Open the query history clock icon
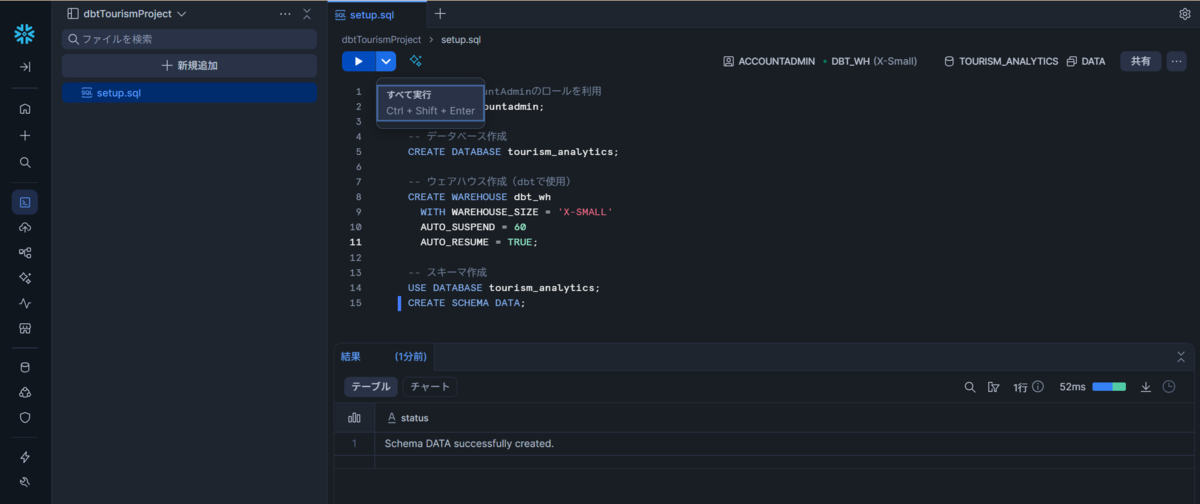This screenshot has width=1200, height=504. 1169,387
